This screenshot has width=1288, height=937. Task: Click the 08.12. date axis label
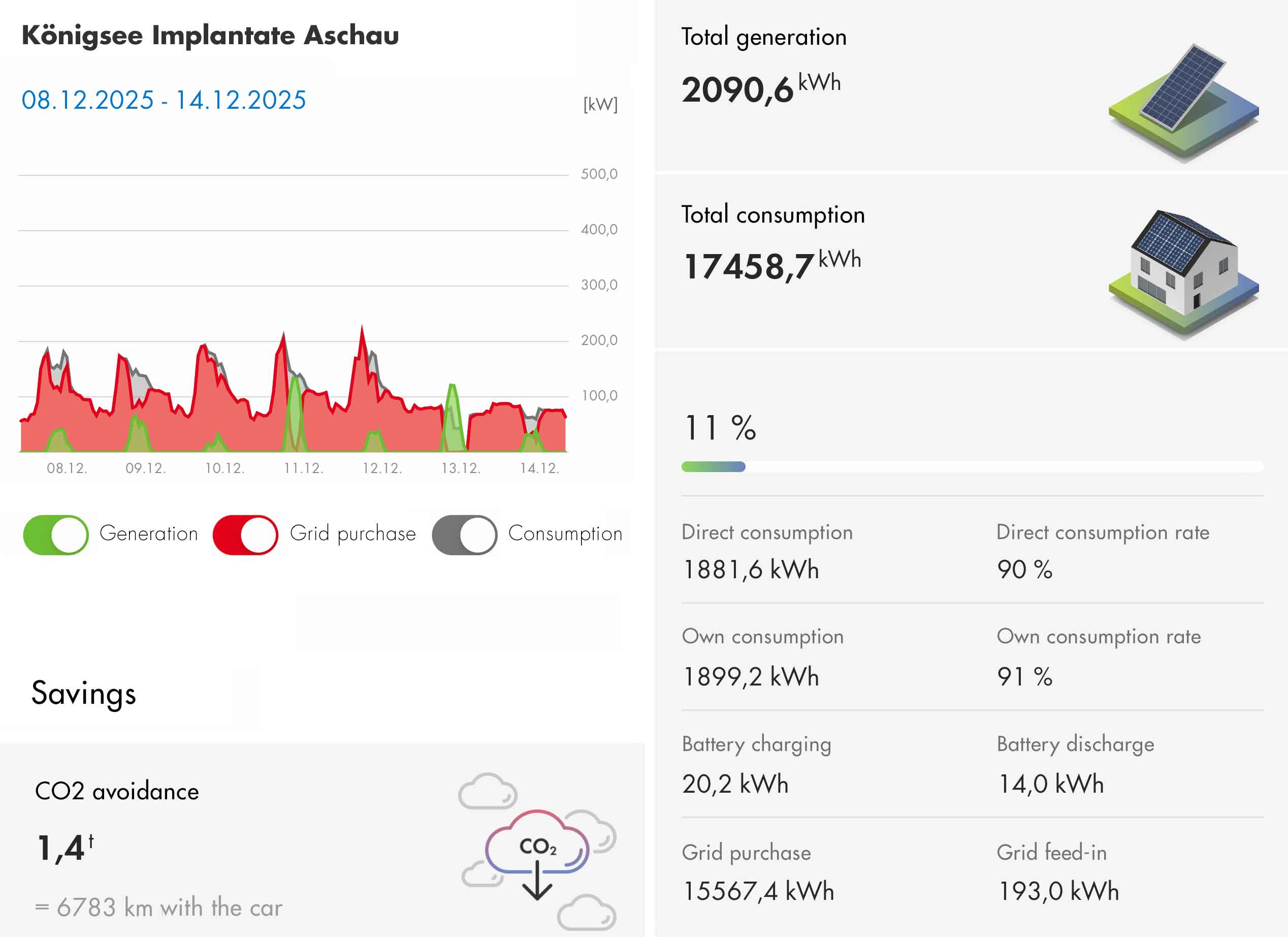pyautogui.click(x=67, y=468)
